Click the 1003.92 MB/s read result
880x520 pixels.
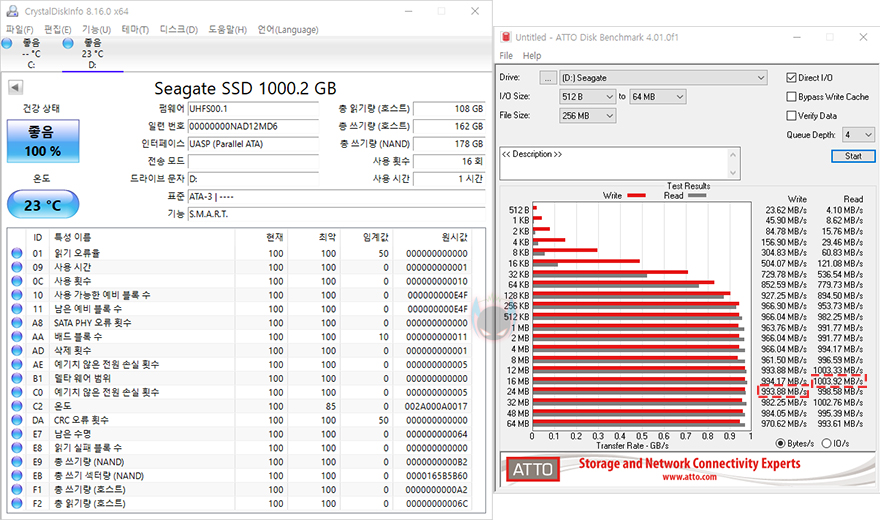[x=838, y=381]
